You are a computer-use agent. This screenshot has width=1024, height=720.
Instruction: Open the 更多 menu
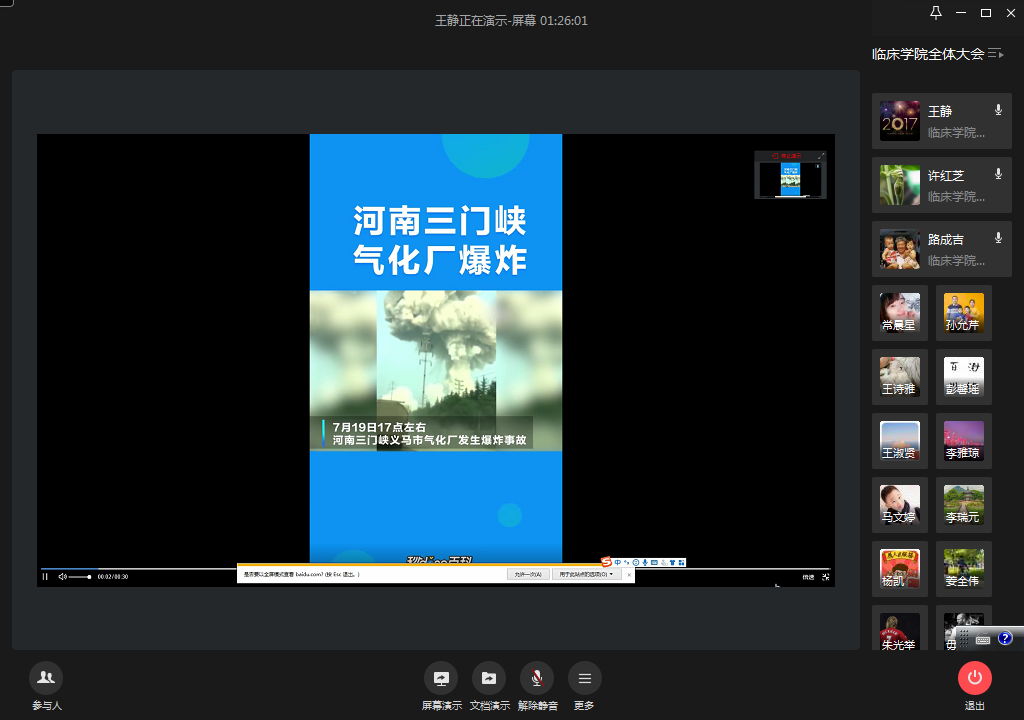click(x=585, y=678)
